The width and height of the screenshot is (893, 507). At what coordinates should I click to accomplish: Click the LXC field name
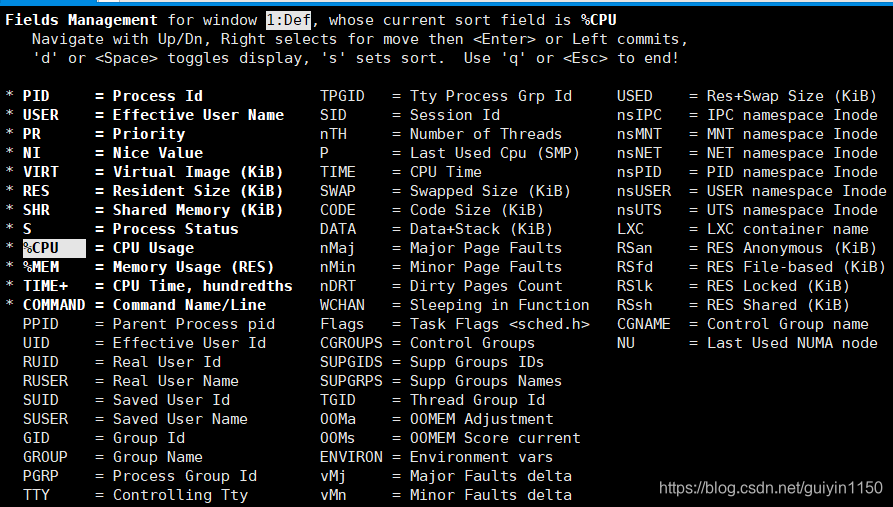tap(630, 229)
